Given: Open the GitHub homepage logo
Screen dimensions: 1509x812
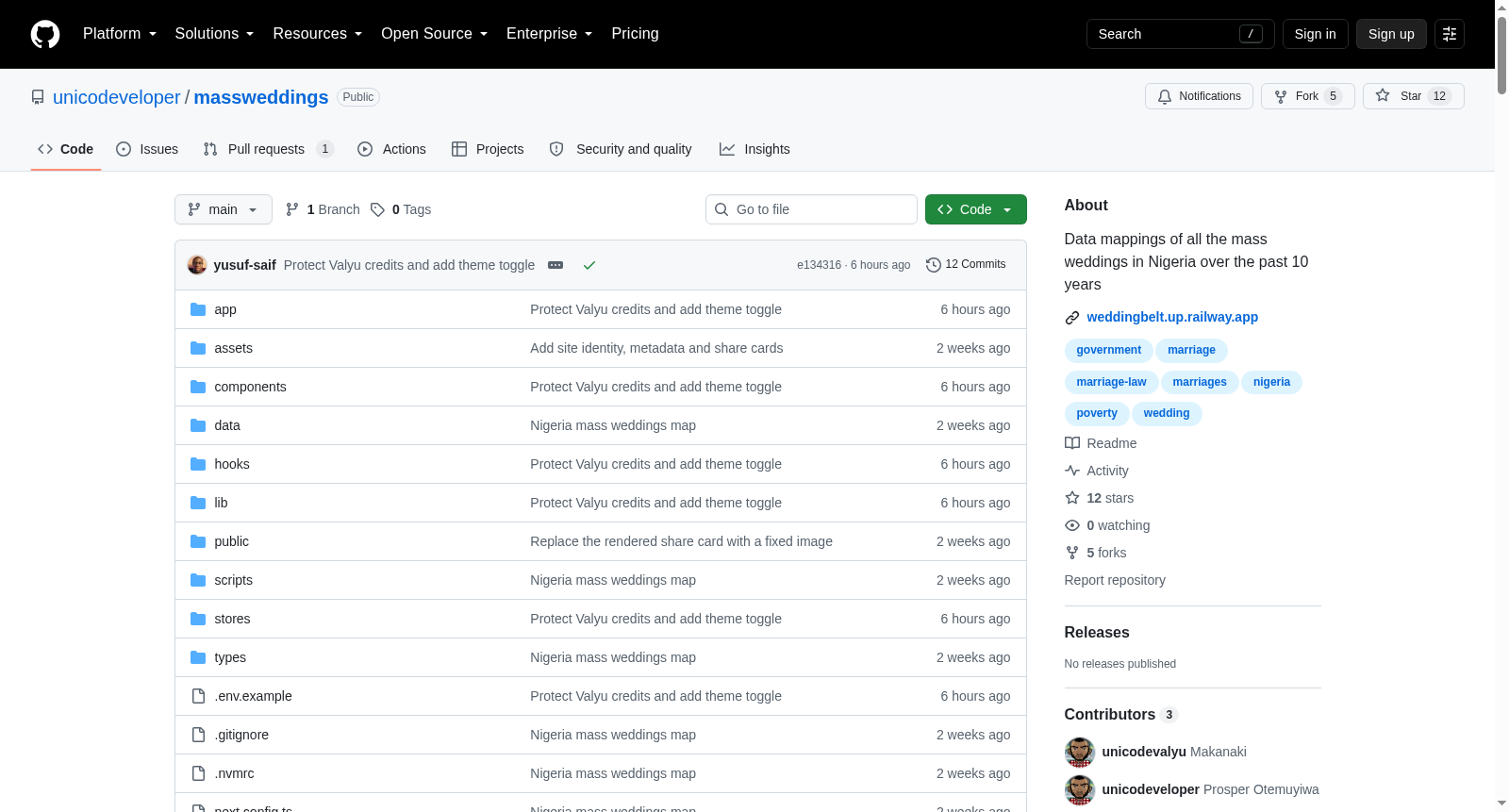Looking at the screenshot, I should [45, 34].
